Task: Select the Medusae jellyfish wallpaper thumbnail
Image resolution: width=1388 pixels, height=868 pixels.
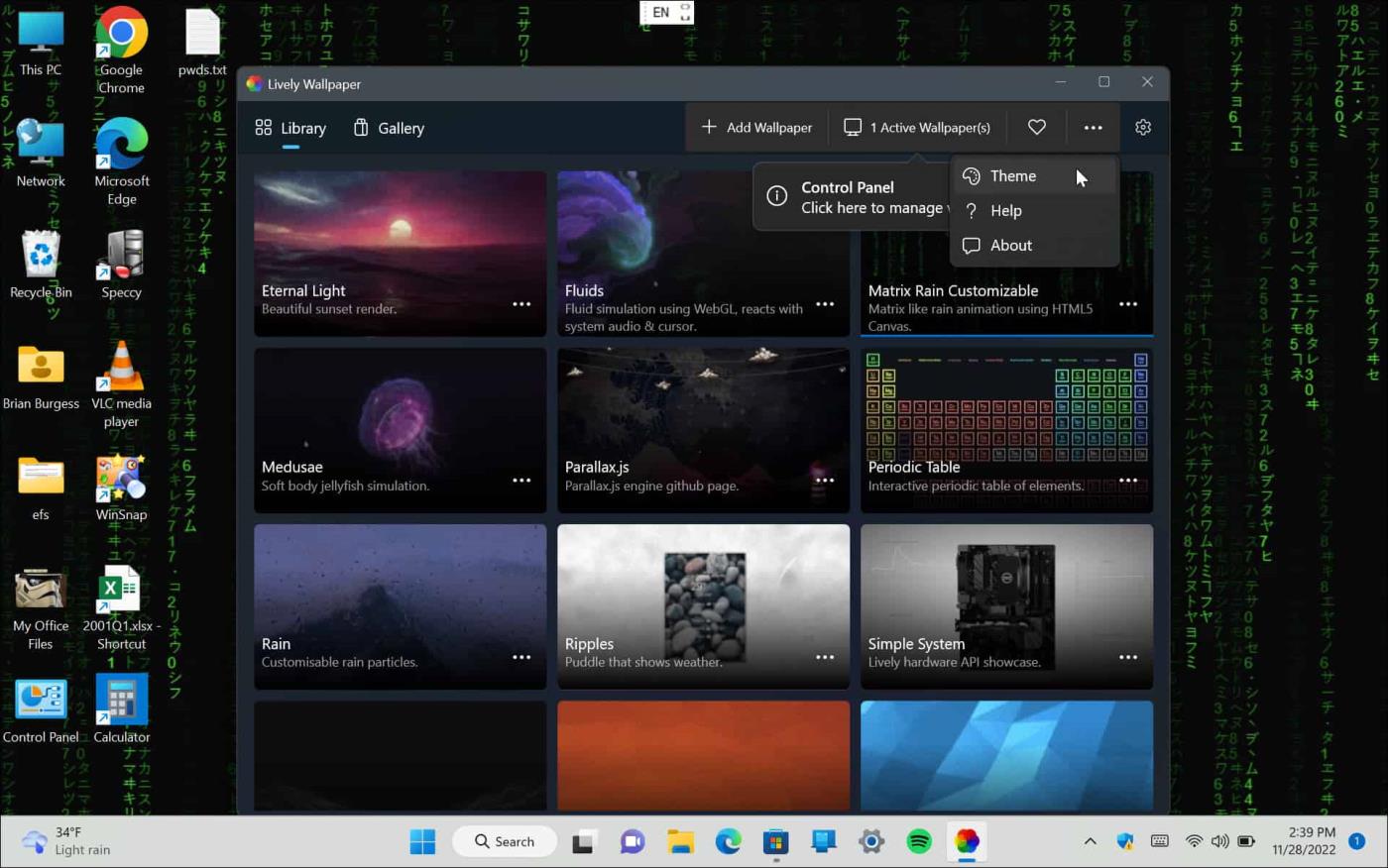Action: 400,429
